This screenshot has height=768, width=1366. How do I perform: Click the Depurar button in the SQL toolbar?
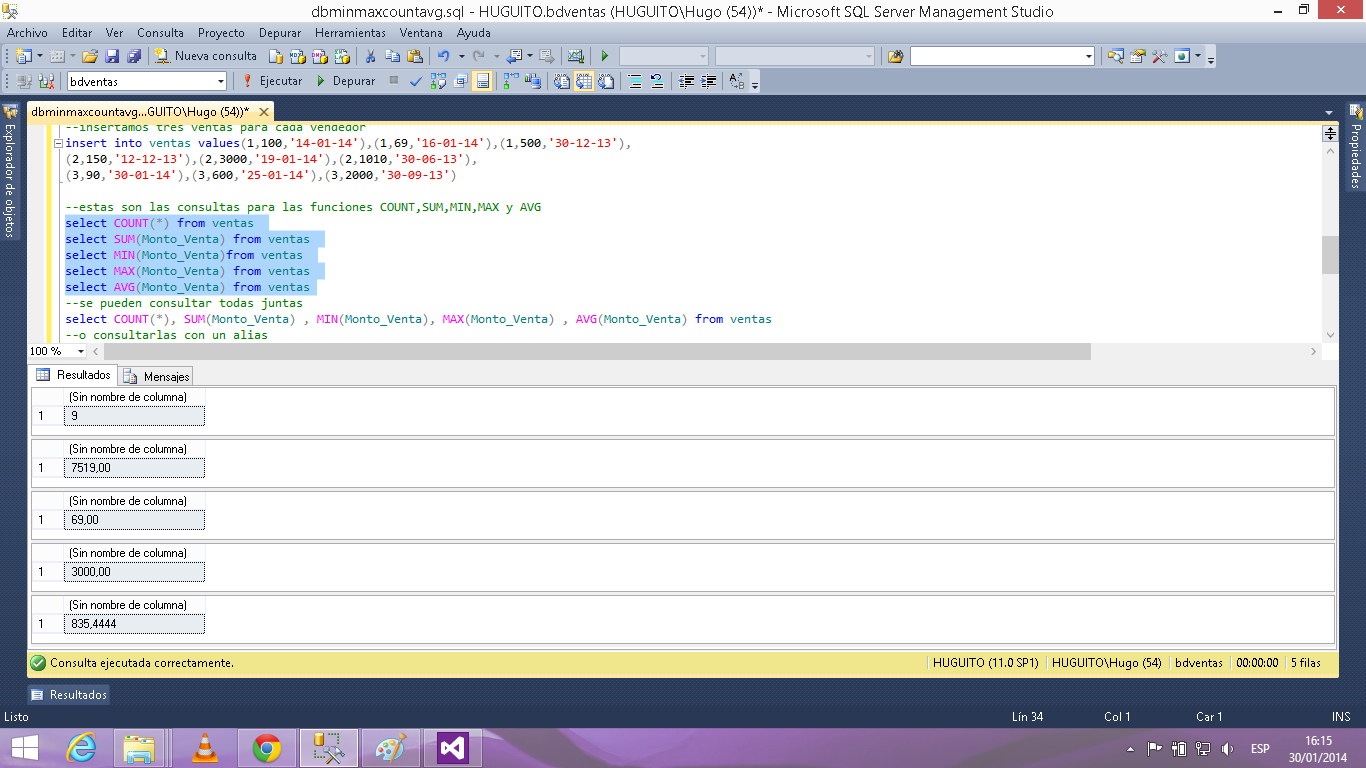(346, 81)
